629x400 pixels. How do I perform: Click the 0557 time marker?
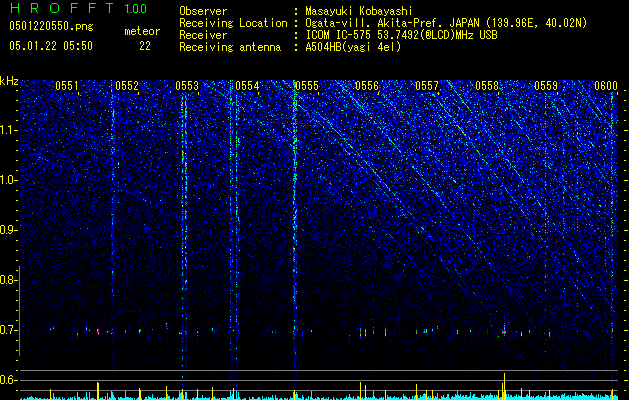point(427,85)
